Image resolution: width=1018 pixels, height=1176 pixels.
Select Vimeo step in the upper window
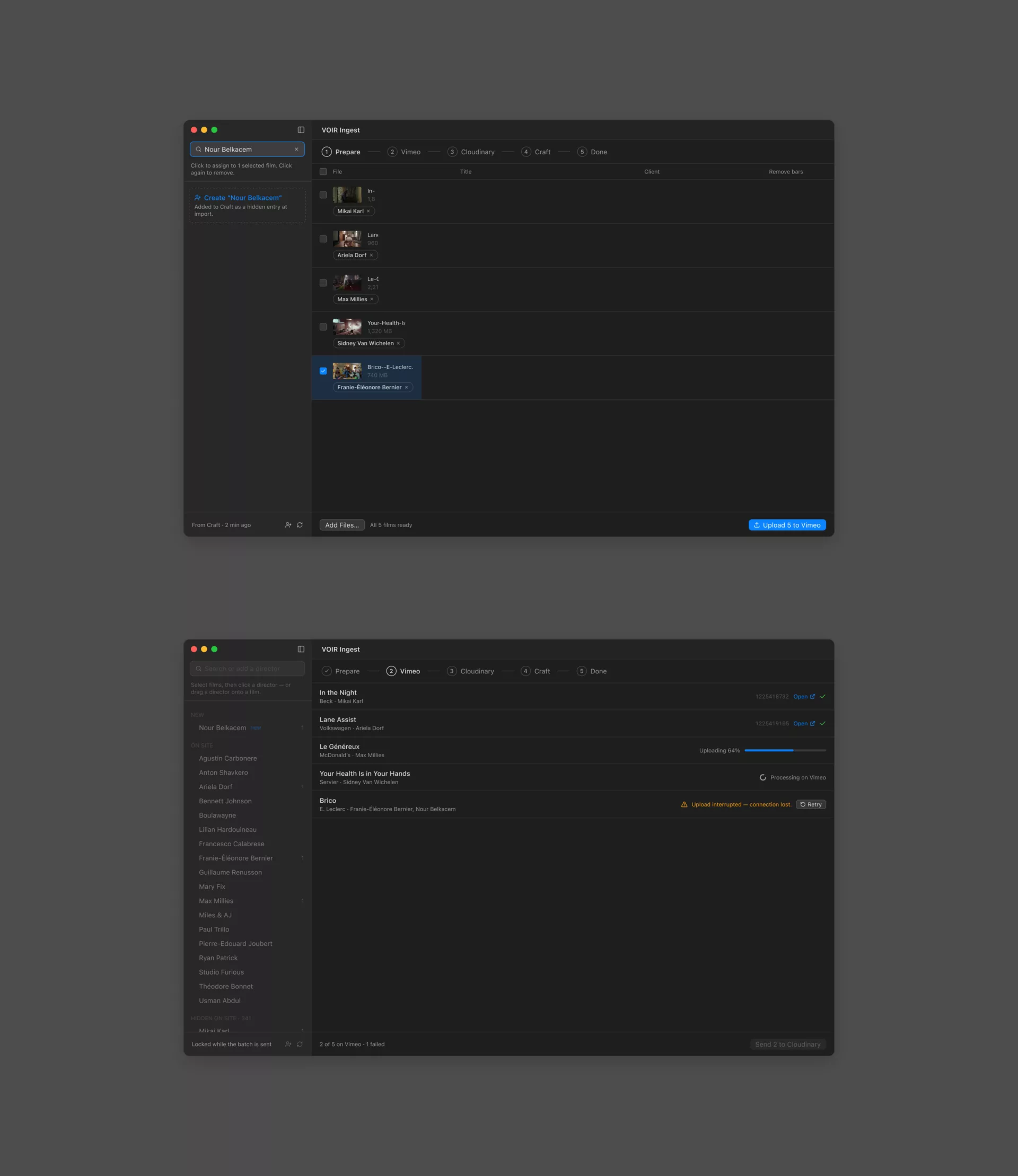coord(405,152)
